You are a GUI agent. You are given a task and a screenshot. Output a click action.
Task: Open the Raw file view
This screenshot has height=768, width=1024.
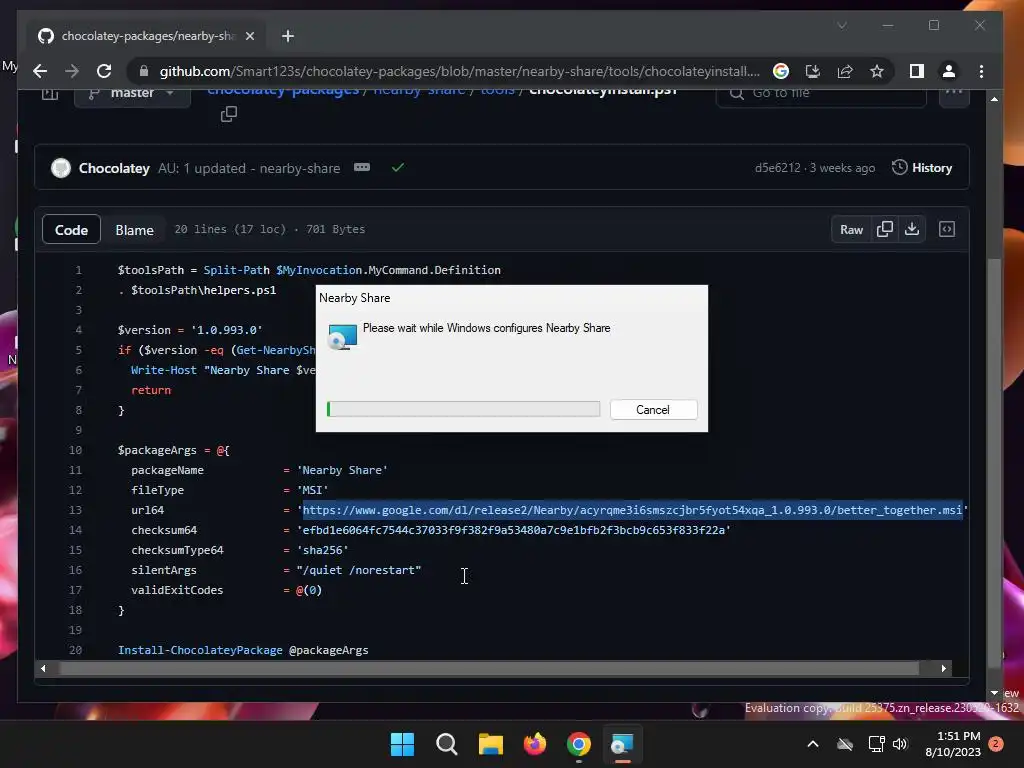point(851,229)
